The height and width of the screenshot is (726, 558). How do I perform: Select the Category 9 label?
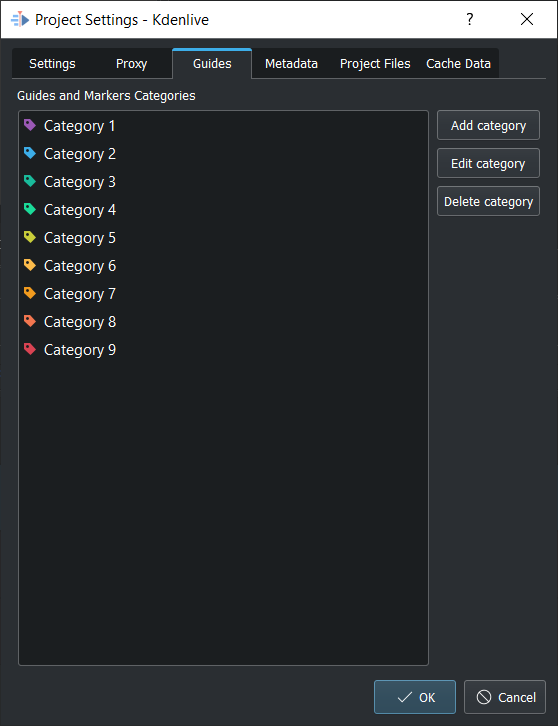(x=80, y=350)
